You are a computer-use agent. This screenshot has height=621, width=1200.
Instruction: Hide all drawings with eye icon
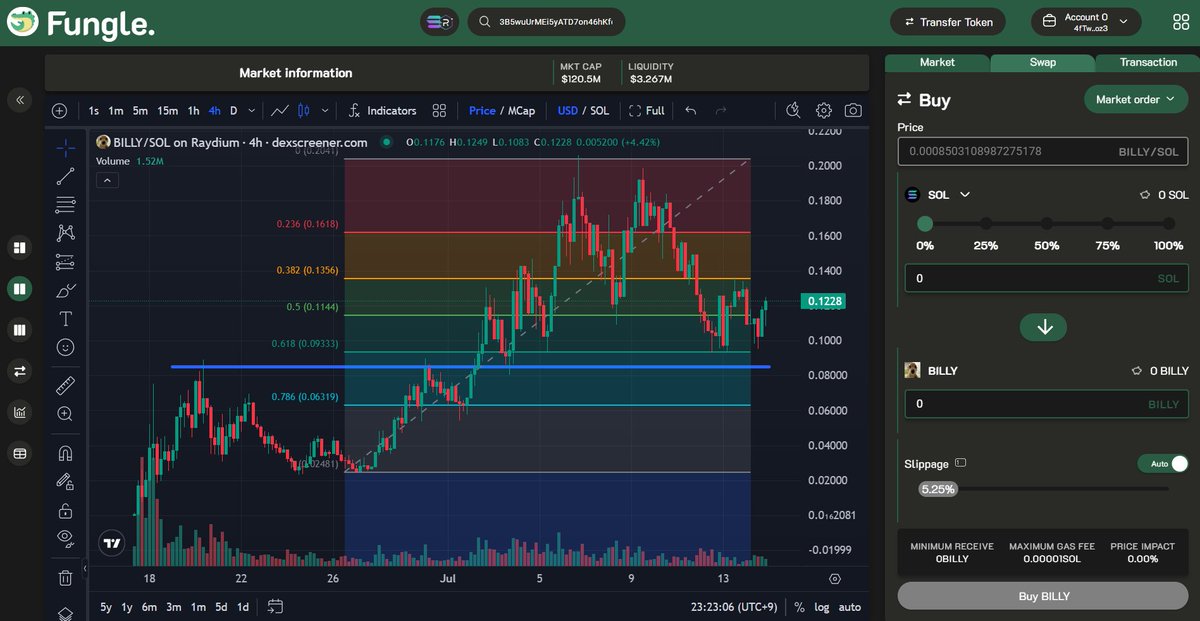pyautogui.click(x=65, y=538)
